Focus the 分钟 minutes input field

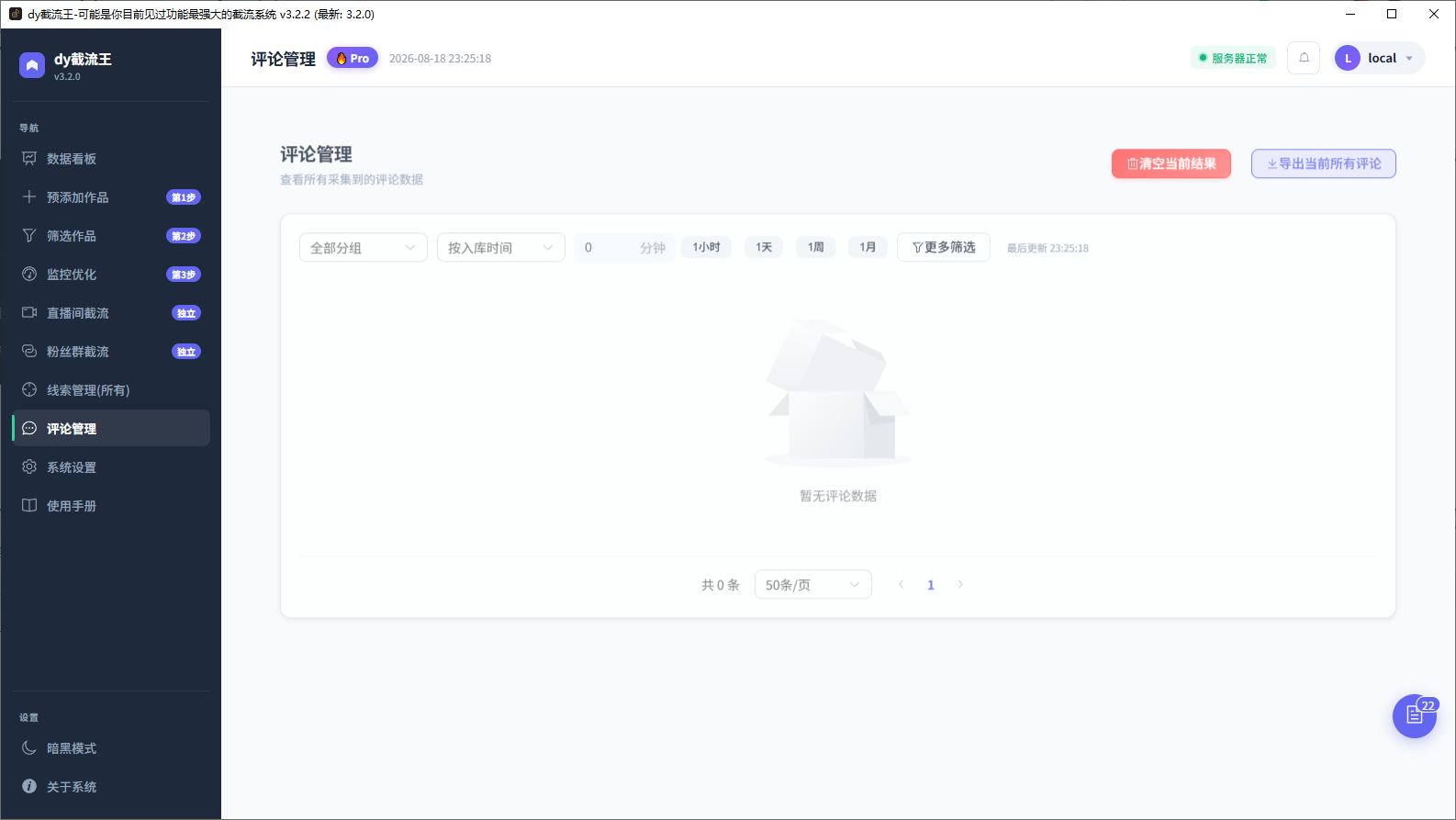tap(625, 247)
